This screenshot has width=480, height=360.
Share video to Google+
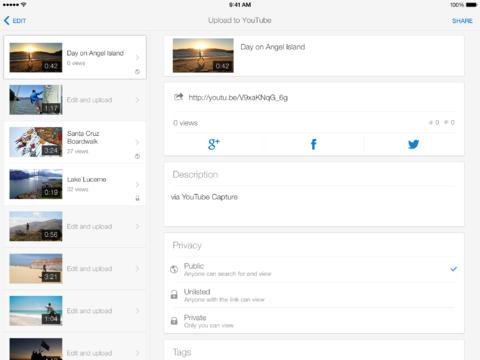tap(214, 144)
